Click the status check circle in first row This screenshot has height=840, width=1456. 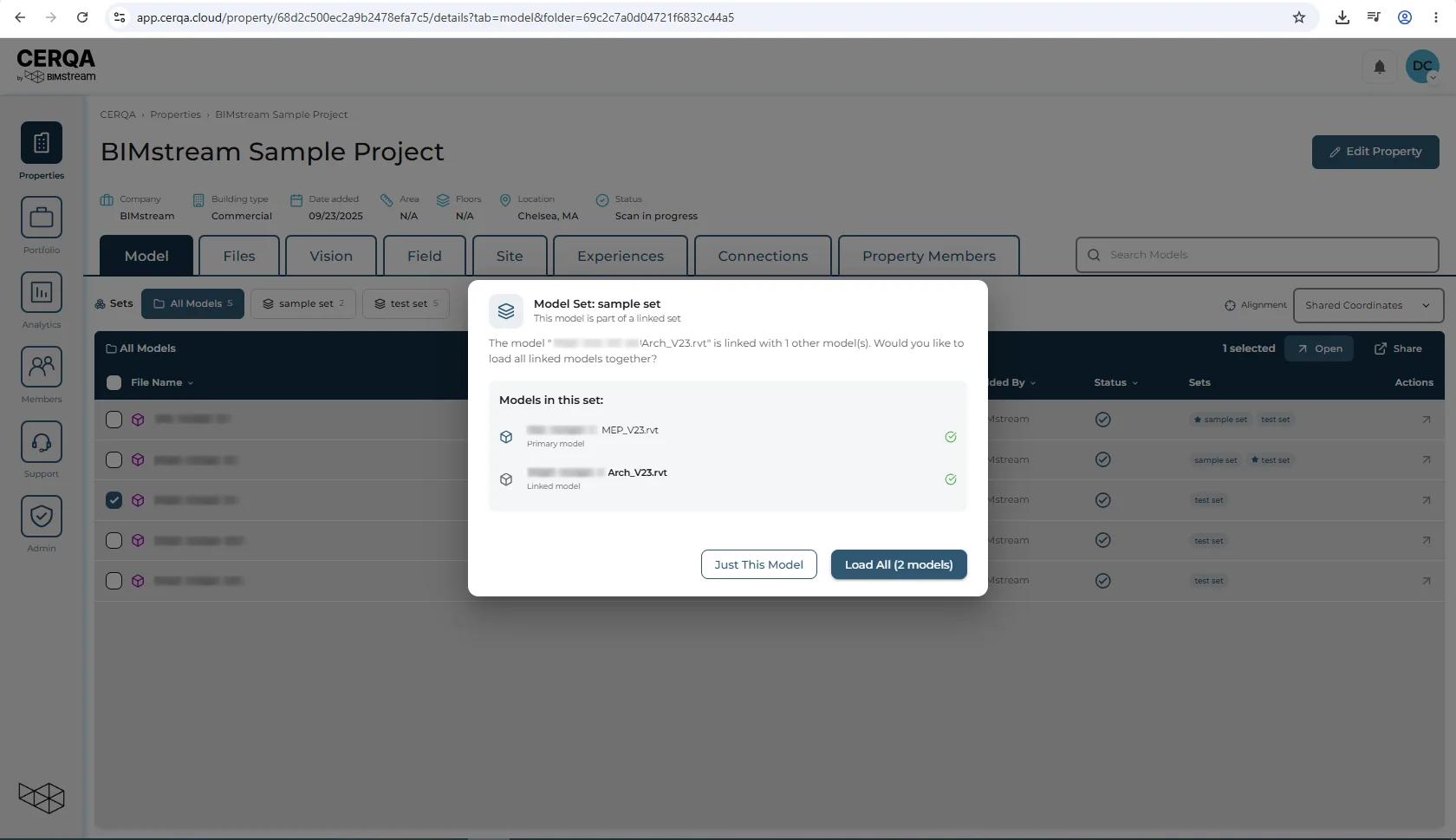pos(1103,420)
